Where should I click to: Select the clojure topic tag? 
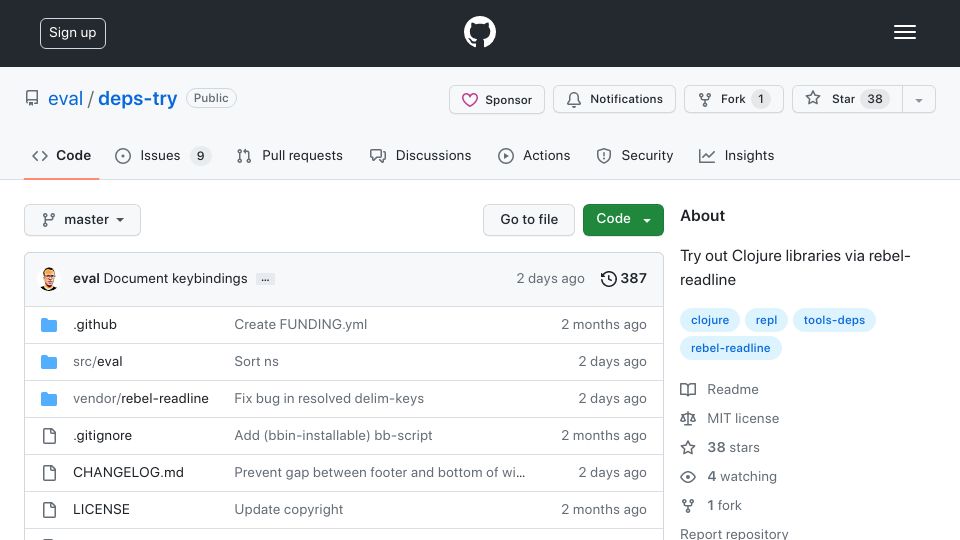pos(710,320)
